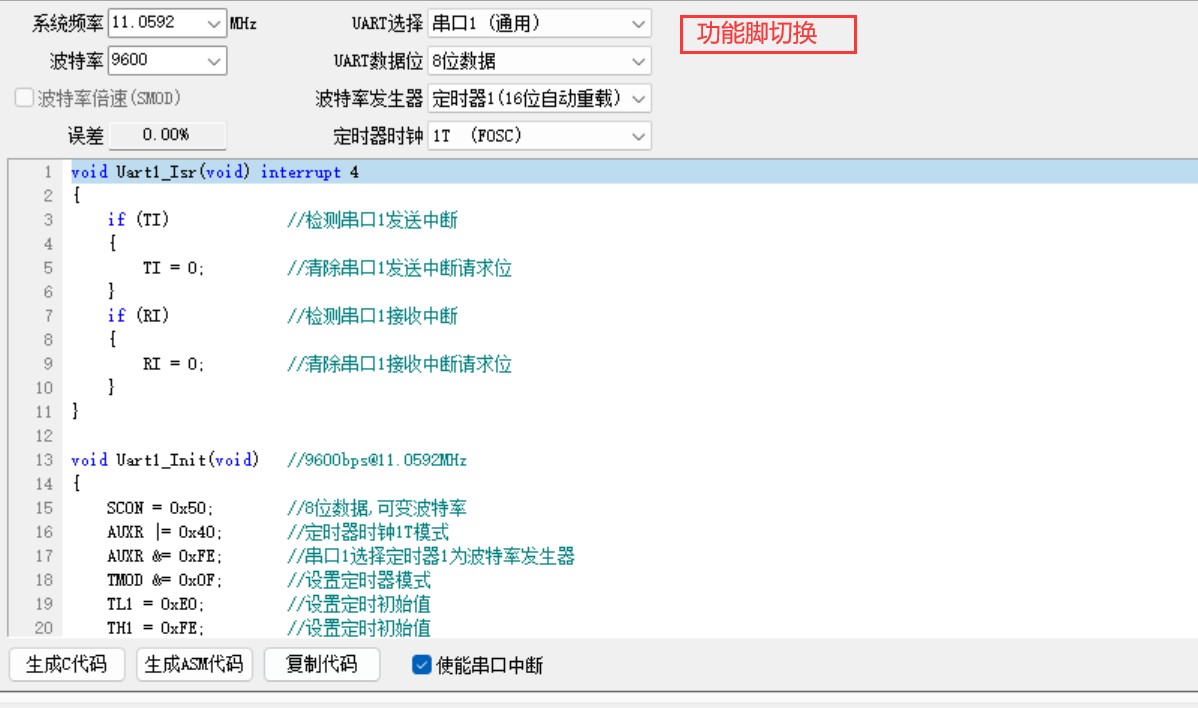Click the 'void Uart1_Init(void)' code line
1198x708 pixels.
[165, 460]
